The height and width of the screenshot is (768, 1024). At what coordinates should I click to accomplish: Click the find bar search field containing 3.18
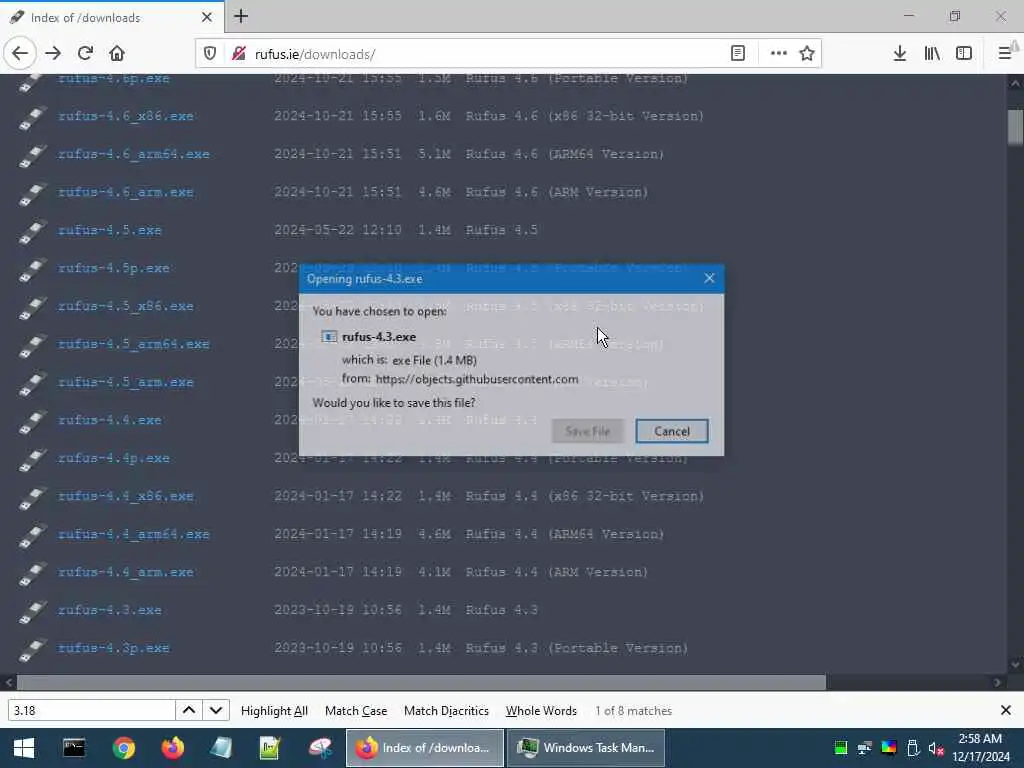pyautogui.click(x=91, y=711)
